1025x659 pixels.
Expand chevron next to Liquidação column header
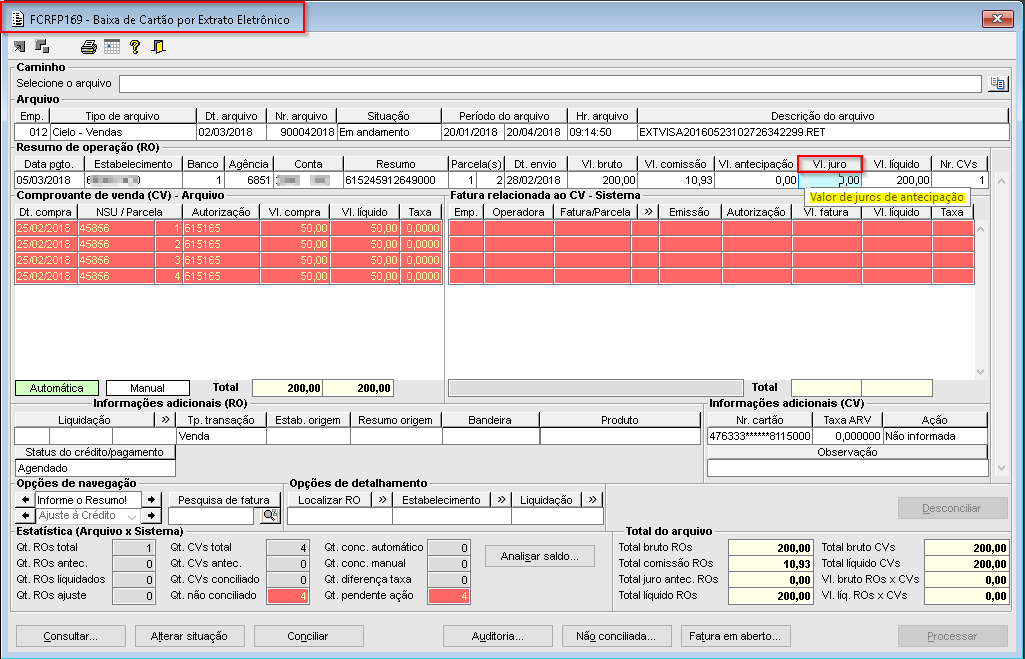point(165,420)
